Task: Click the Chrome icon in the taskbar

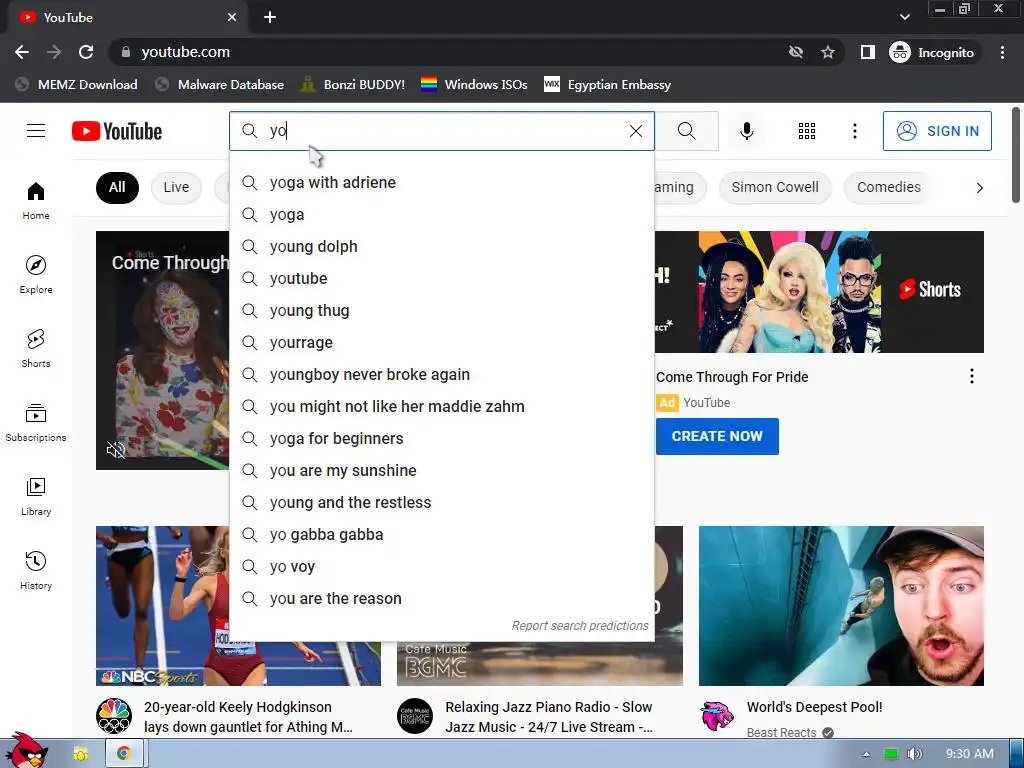Action: (123, 754)
